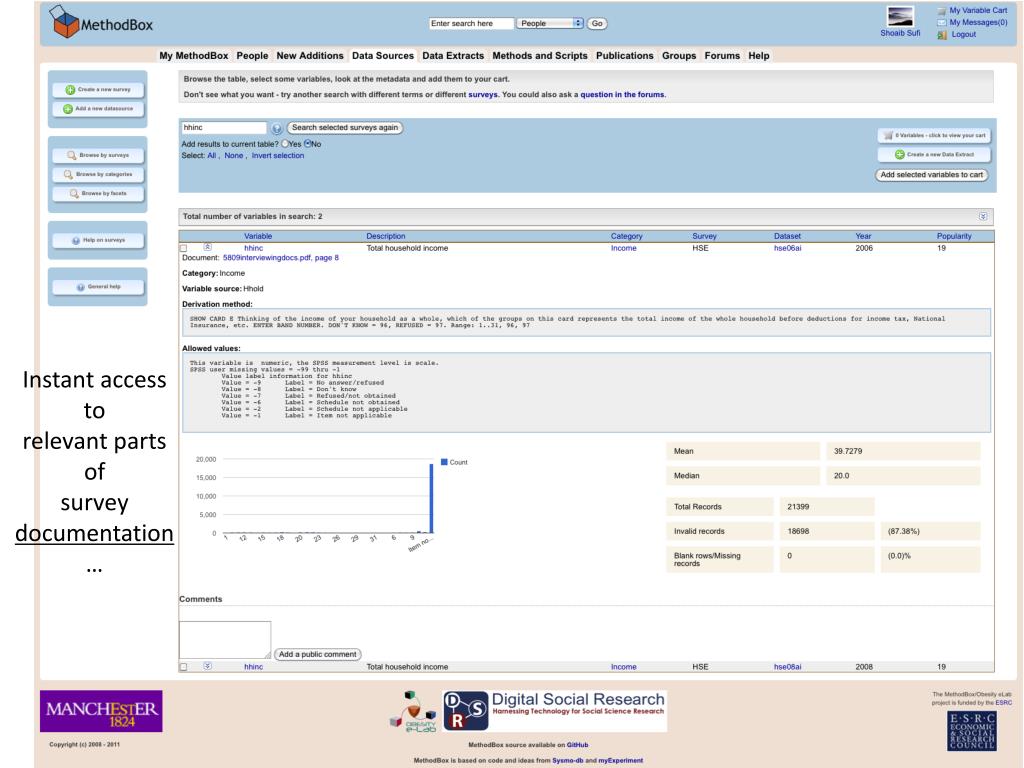Click the help icon beside the hhinc field
The width and height of the screenshot is (1024, 768).
click(x=277, y=129)
